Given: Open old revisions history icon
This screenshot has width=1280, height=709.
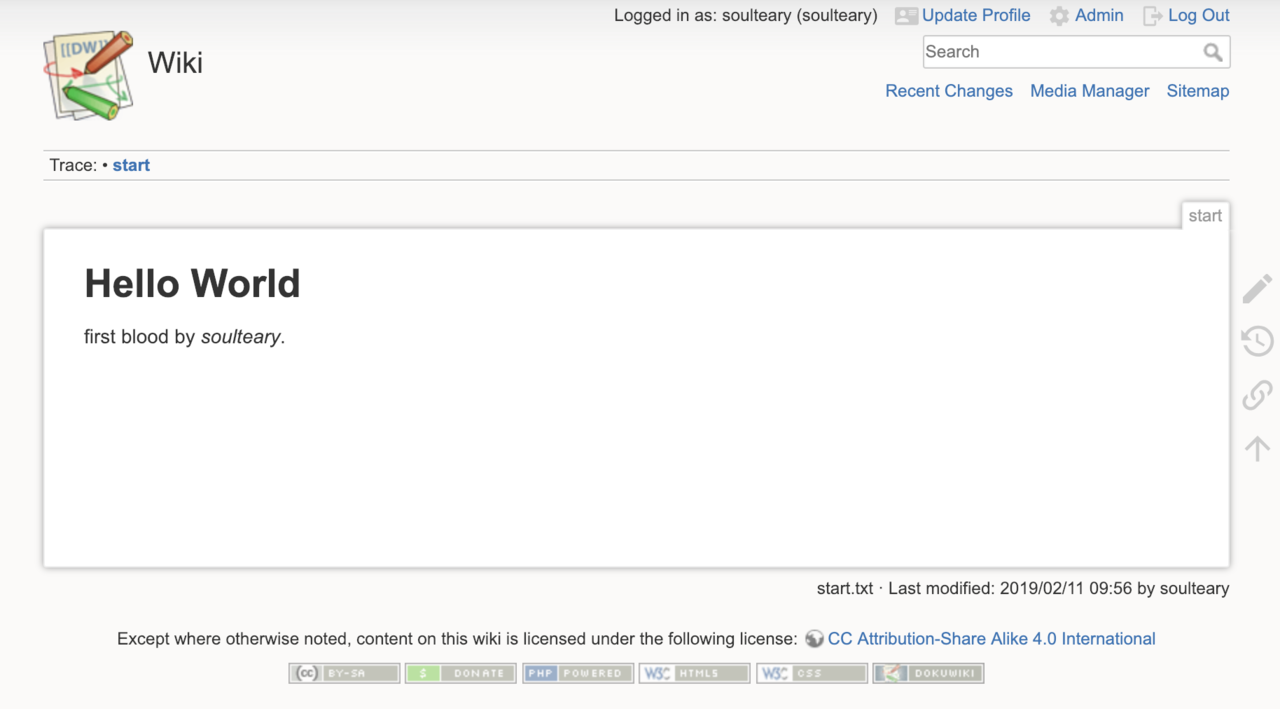Looking at the screenshot, I should click(x=1257, y=341).
